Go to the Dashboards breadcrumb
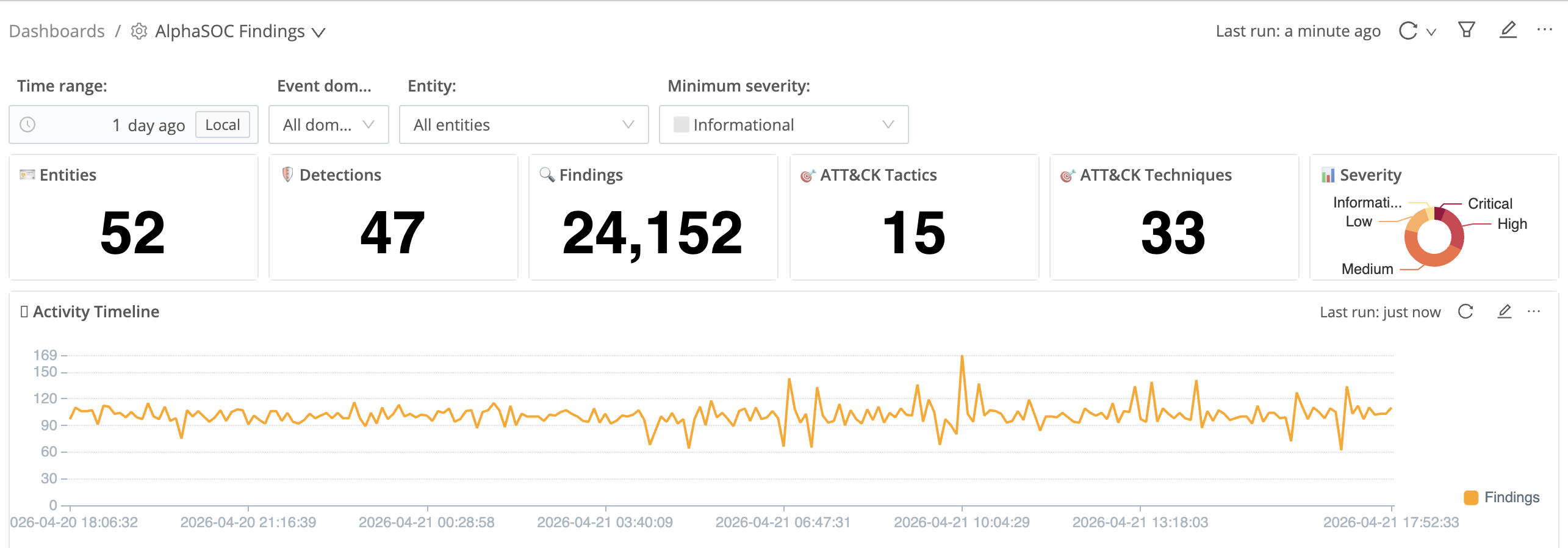Viewport: 1568px width, 548px height. (x=57, y=31)
